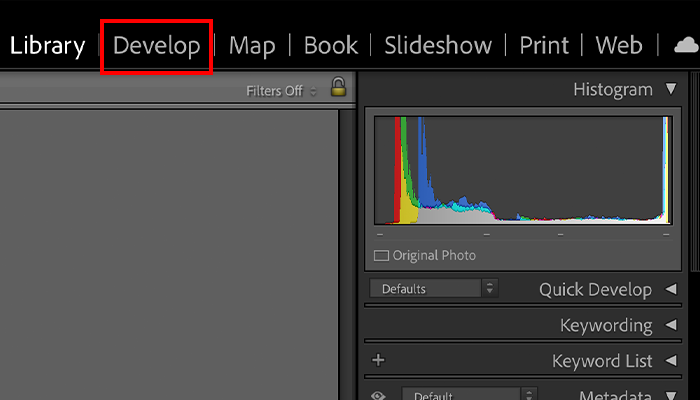
Task: Open the Defaults saved preset dropdown
Action: (434, 288)
